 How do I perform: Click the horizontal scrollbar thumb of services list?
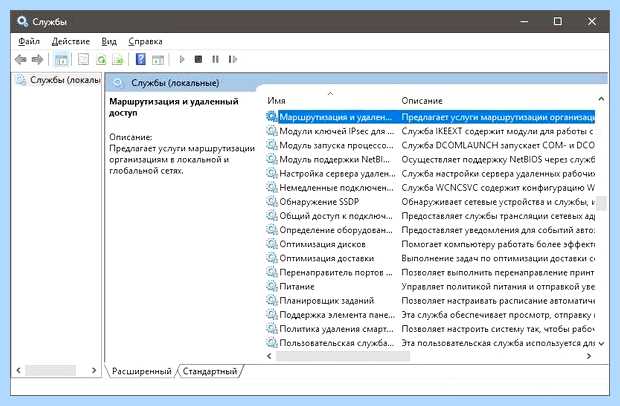pos(343,356)
